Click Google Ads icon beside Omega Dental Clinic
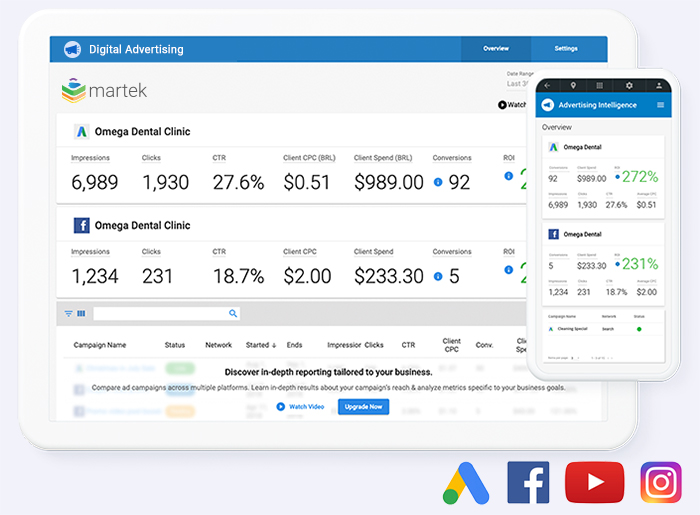The height and width of the screenshot is (515, 700). [x=81, y=132]
